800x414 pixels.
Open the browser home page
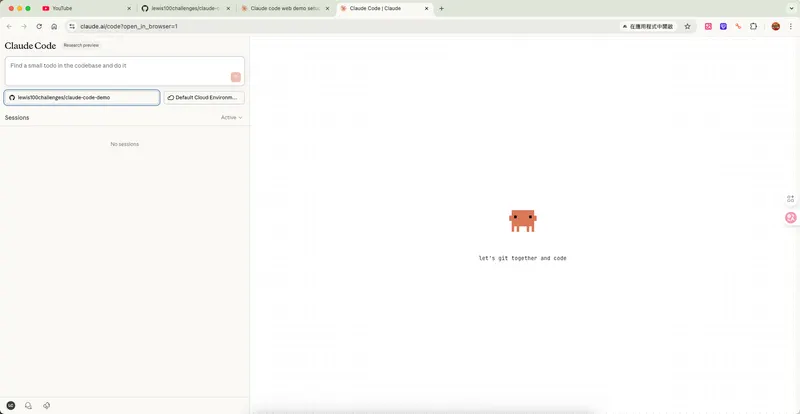54,27
